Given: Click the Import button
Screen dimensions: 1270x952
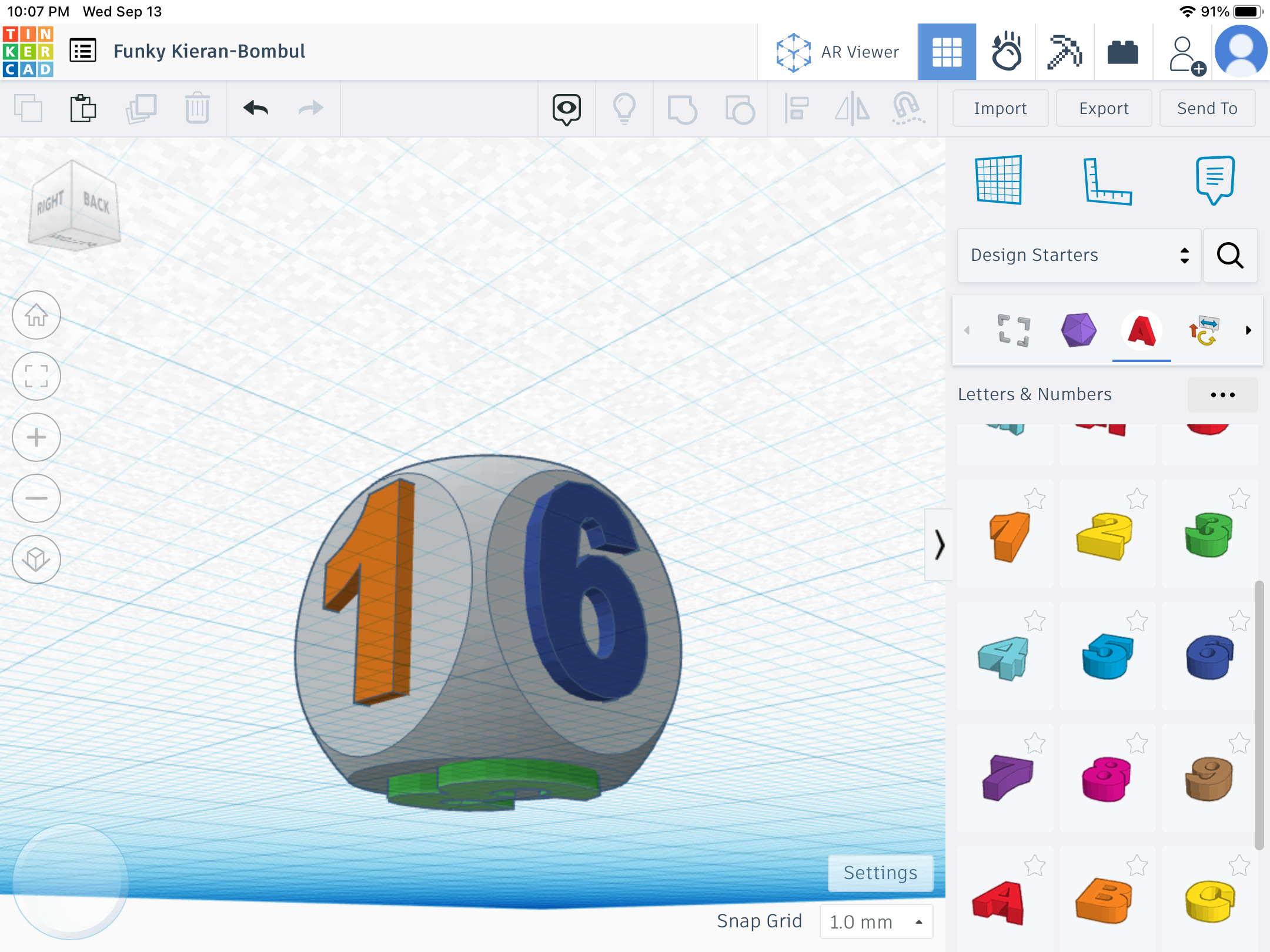Looking at the screenshot, I should click(1000, 108).
